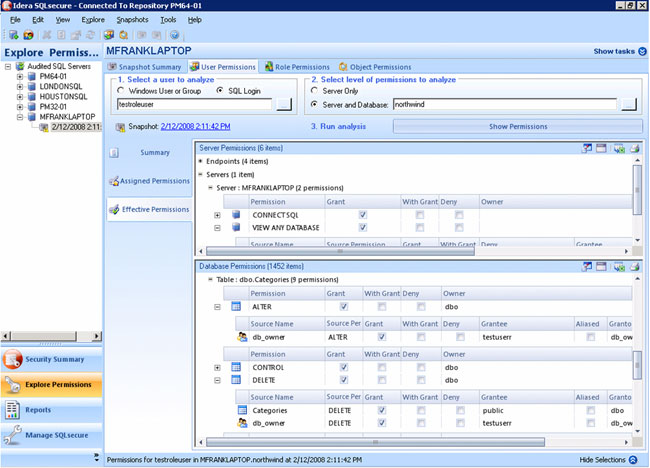Toggle Aliased checkbox in the public grantee row

tap(591, 410)
